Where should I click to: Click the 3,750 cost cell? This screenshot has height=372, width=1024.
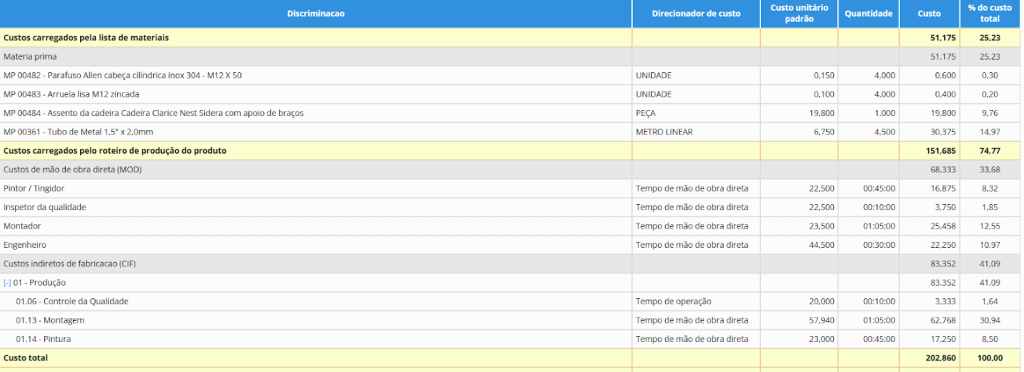[x=929, y=207]
